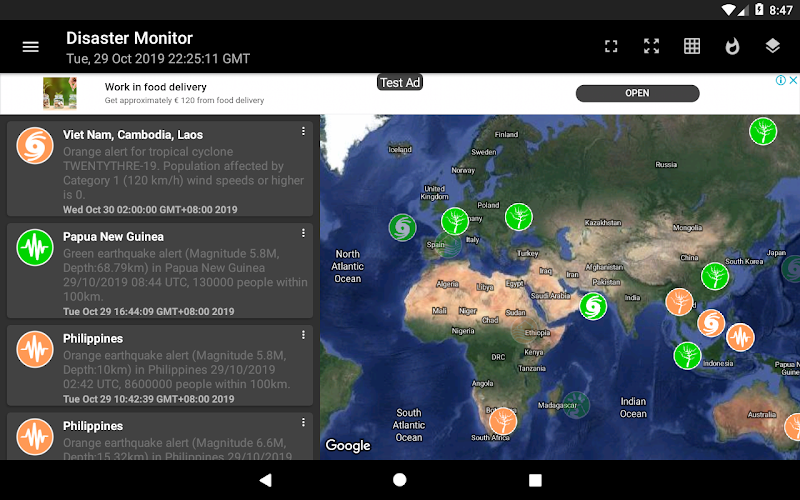The height and width of the screenshot is (500, 800).
Task: Select orange cyclone marker near Viet Nam
Action: [x=711, y=323]
